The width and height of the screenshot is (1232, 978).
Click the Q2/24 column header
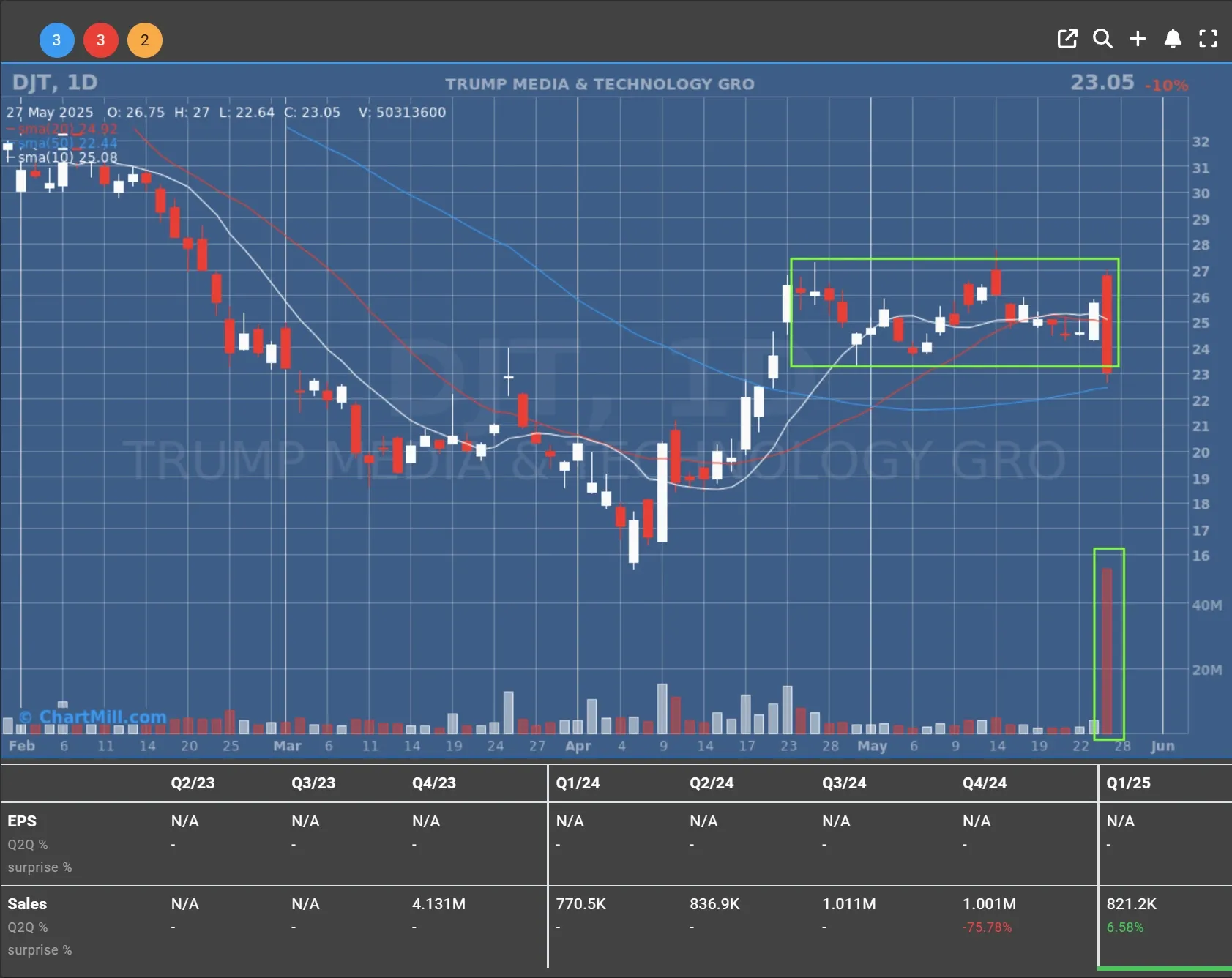(x=712, y=783)
